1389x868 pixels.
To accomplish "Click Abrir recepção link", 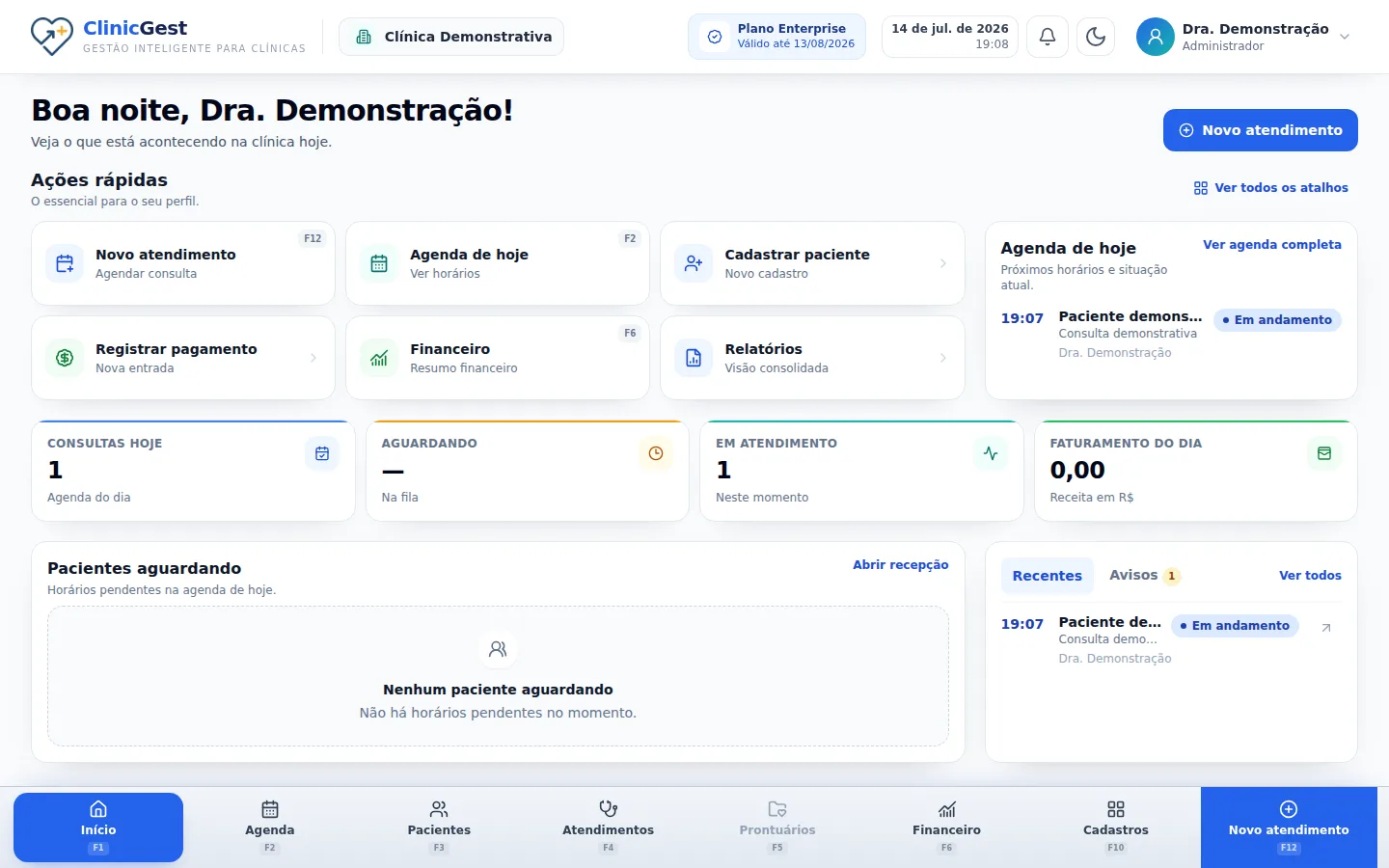I will click(900, 565).
